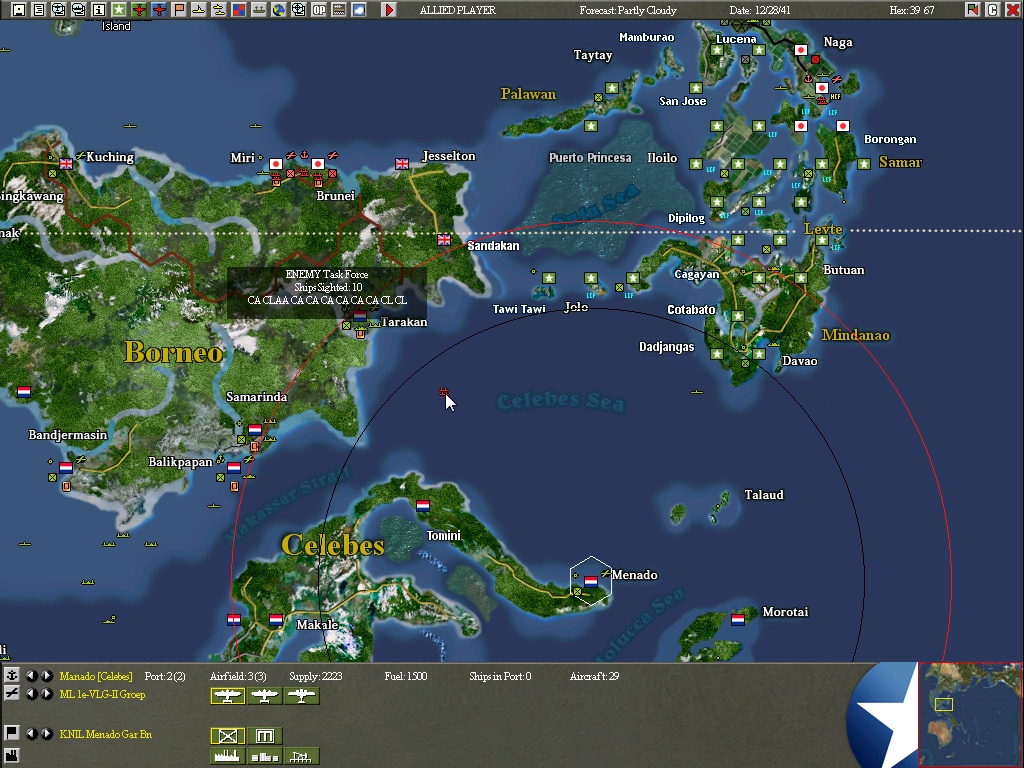The image size is (1024, 768).
Task: Click the 'Forecast: Partly Cloudy' text
Action: (628, 10)
